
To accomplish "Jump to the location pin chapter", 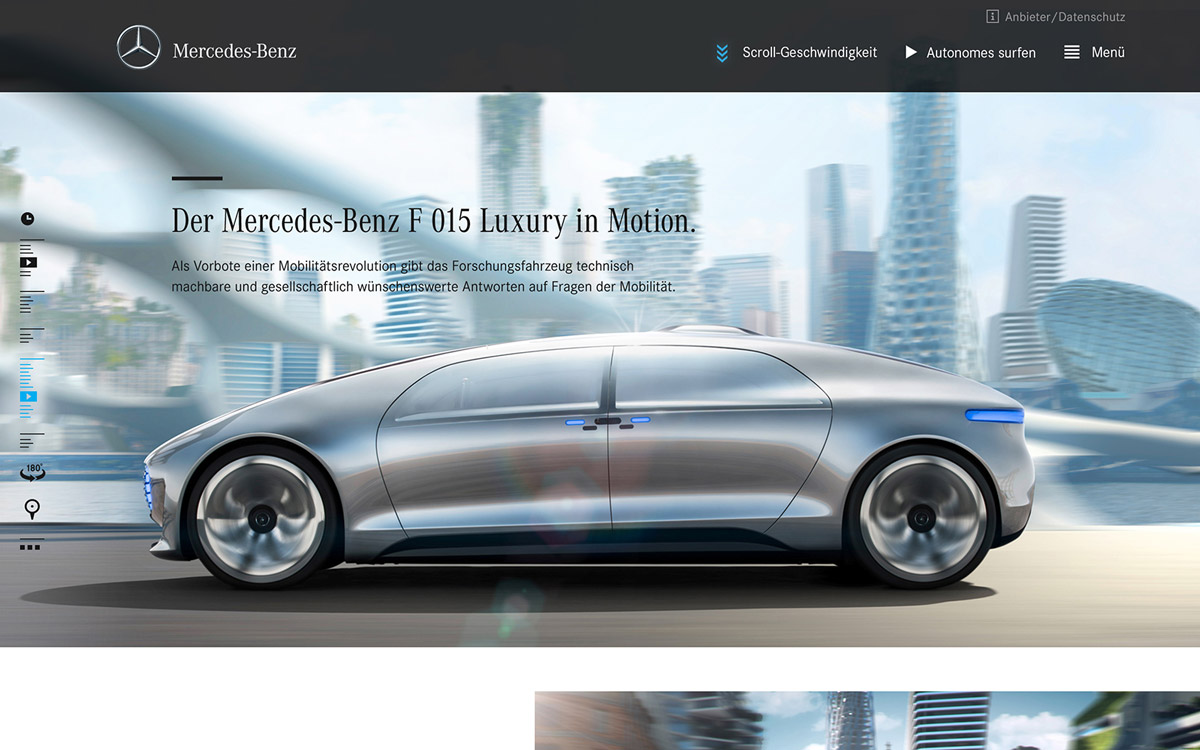I will click(x=32, y=510).
